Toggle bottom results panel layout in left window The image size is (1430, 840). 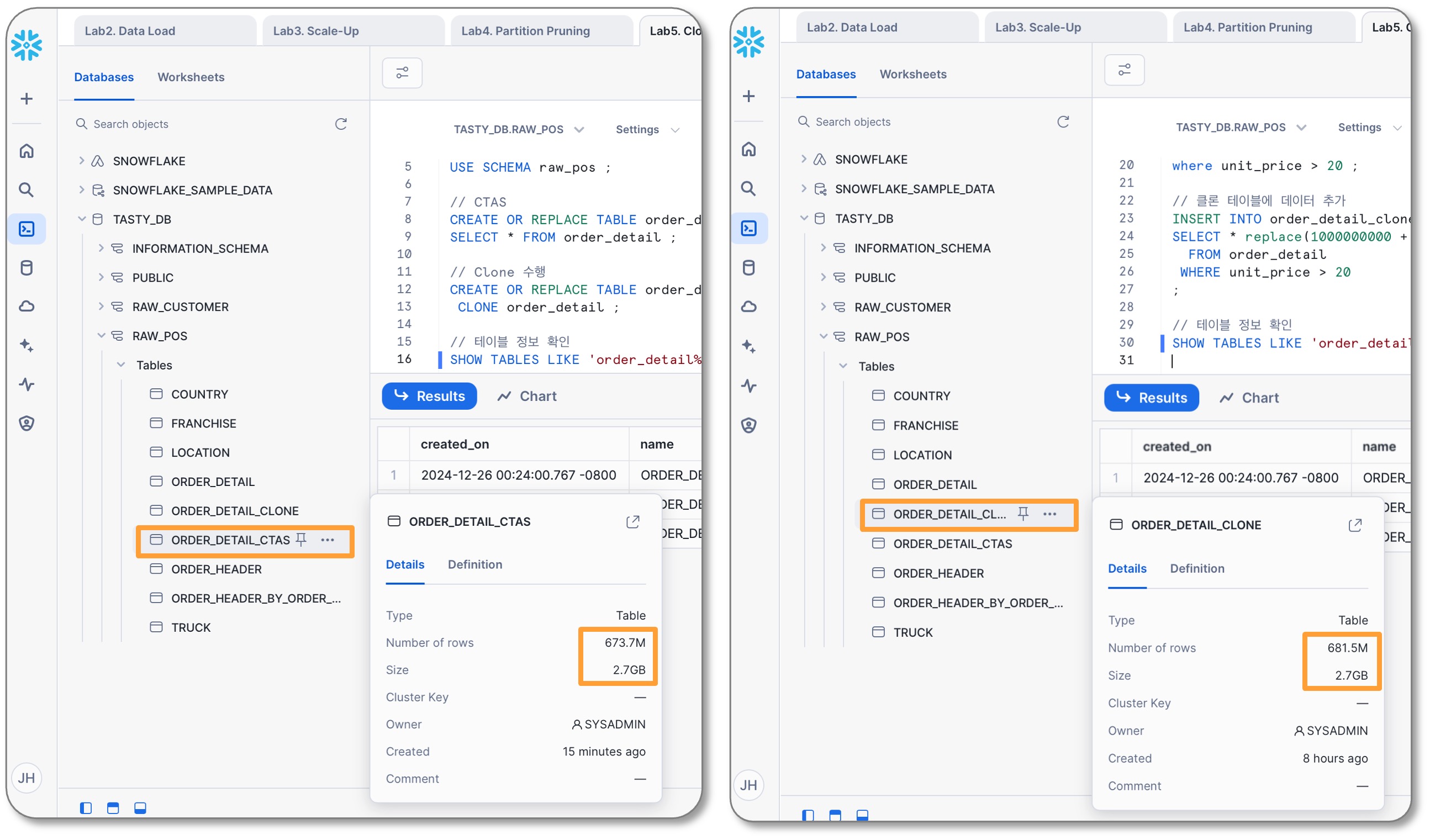coord(140,808)
